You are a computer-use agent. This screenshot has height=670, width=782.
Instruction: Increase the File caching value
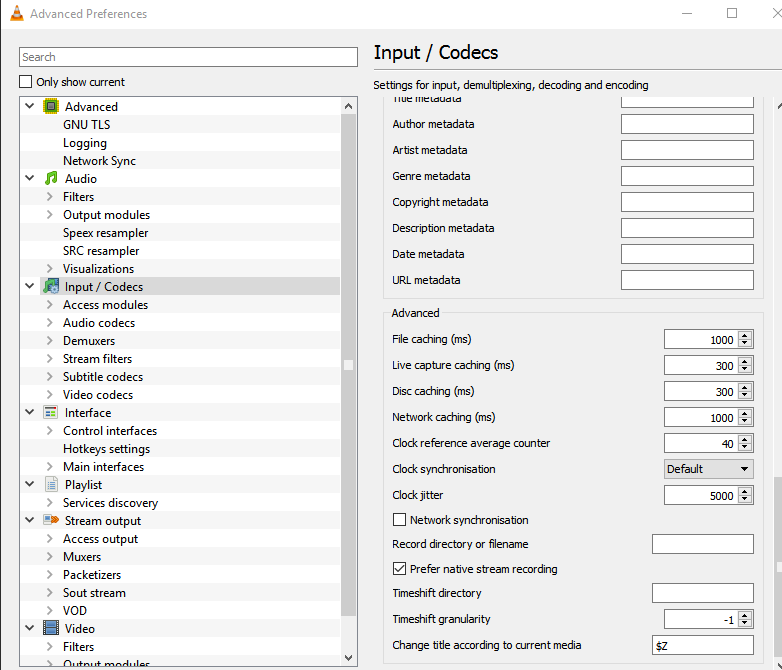745,336
